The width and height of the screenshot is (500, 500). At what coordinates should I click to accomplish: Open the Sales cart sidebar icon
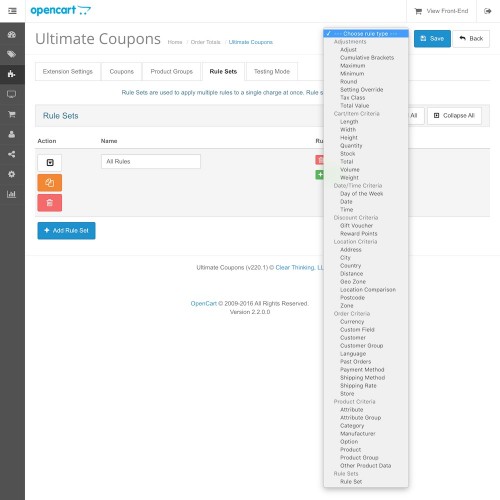(12, 114)
